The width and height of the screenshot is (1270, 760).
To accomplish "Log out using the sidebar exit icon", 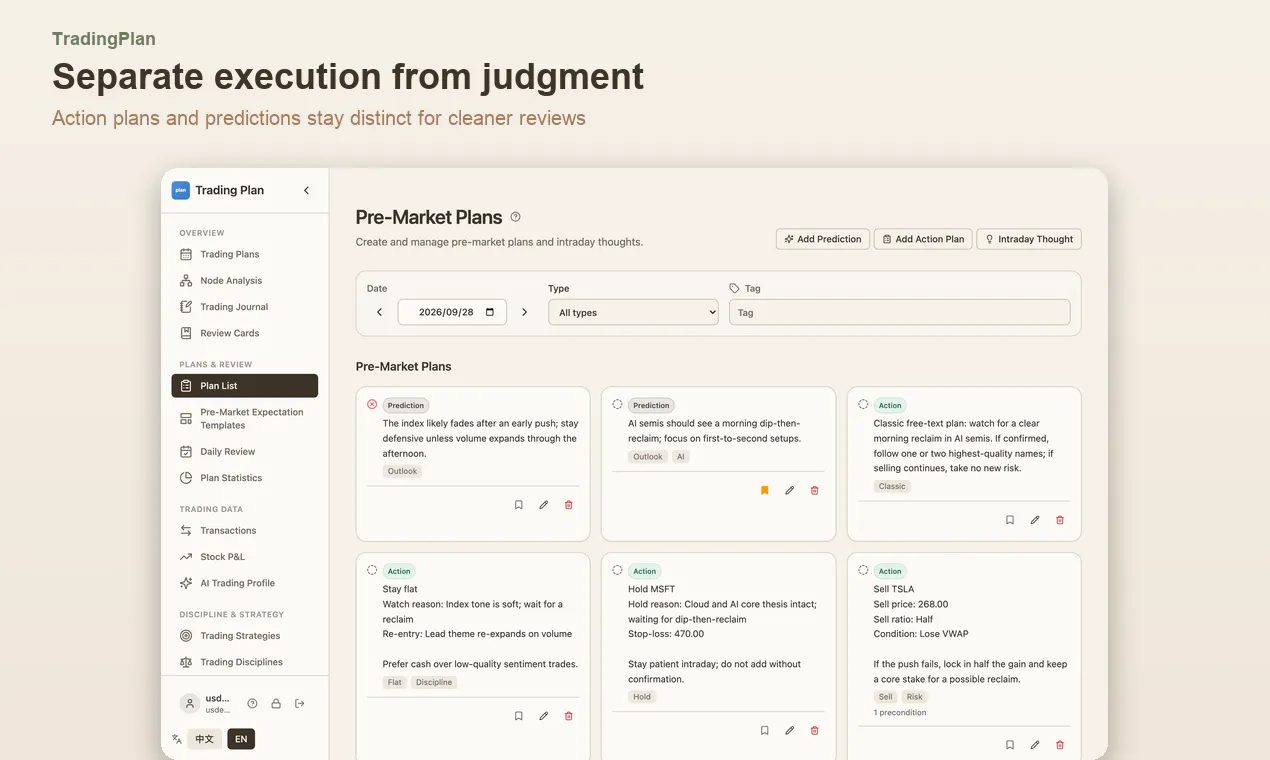I will pos(299,704).
